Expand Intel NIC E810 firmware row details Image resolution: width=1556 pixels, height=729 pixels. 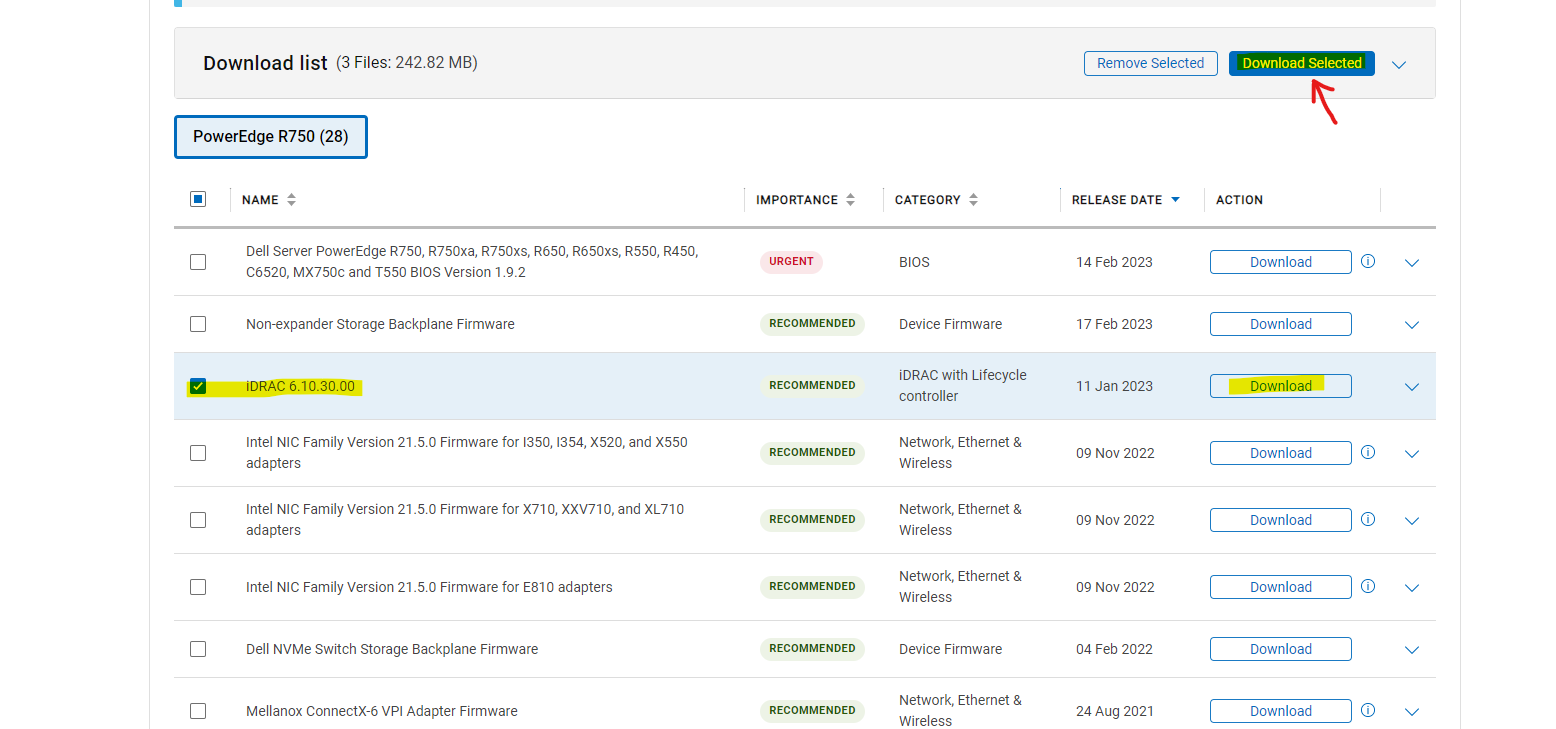click(x=1412, y=588)
